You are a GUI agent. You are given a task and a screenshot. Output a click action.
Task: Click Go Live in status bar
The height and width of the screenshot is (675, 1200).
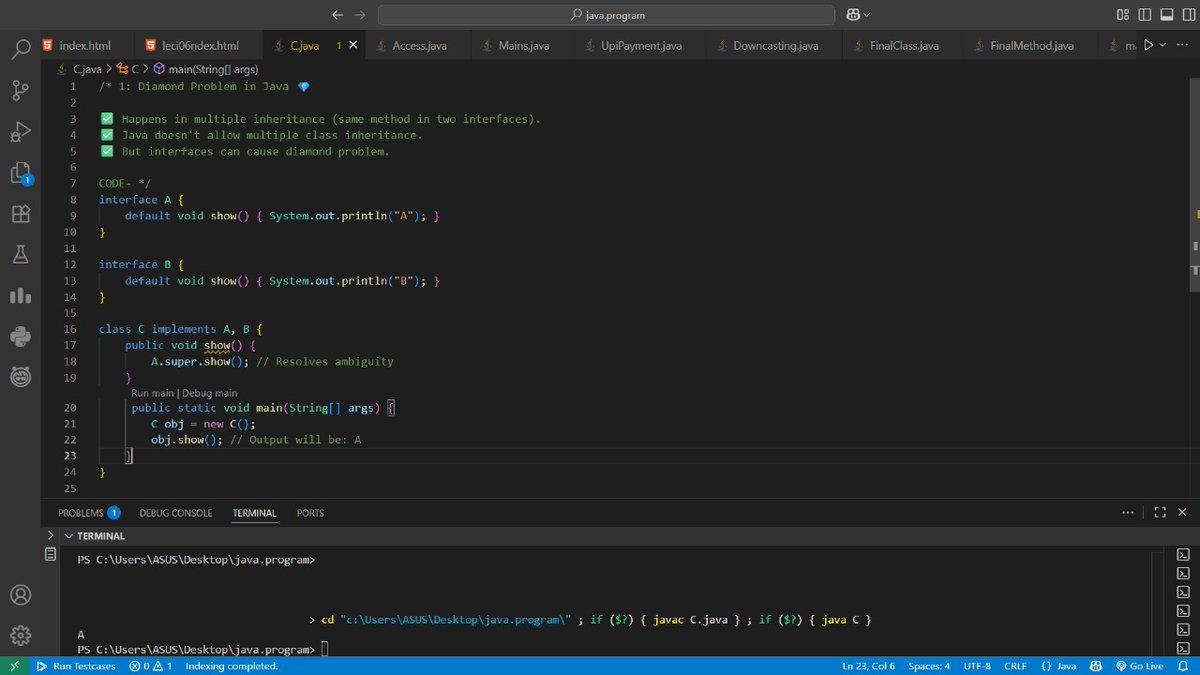1139,666
